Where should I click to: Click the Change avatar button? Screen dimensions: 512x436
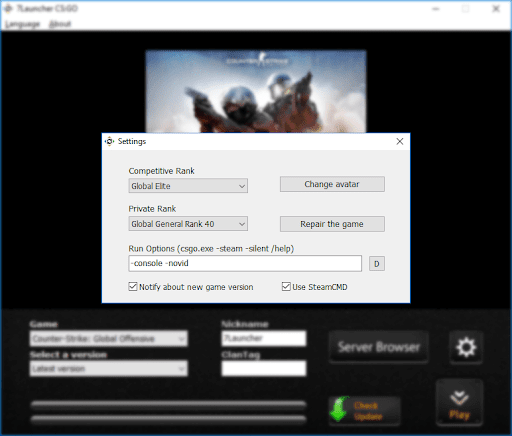pos(332,184)
